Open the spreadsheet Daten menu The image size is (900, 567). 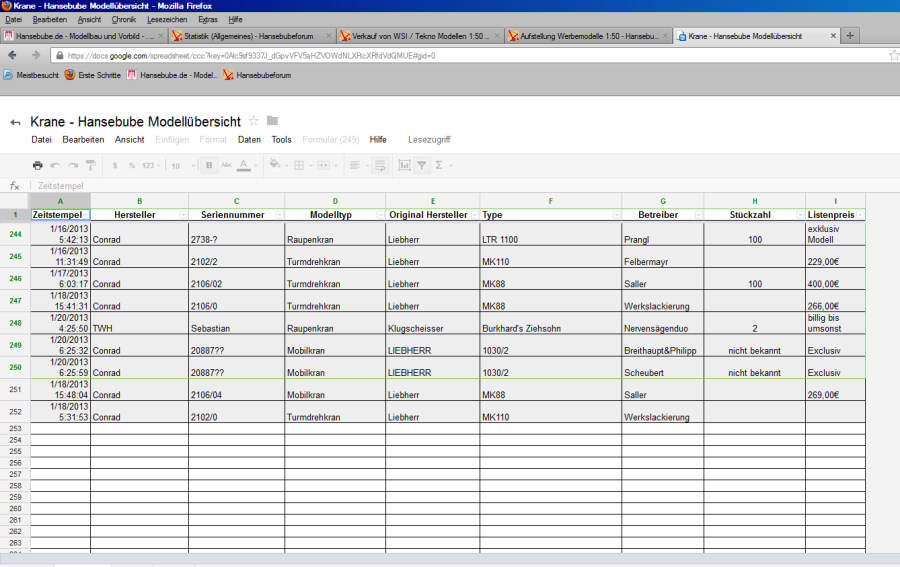pos(249,139)
